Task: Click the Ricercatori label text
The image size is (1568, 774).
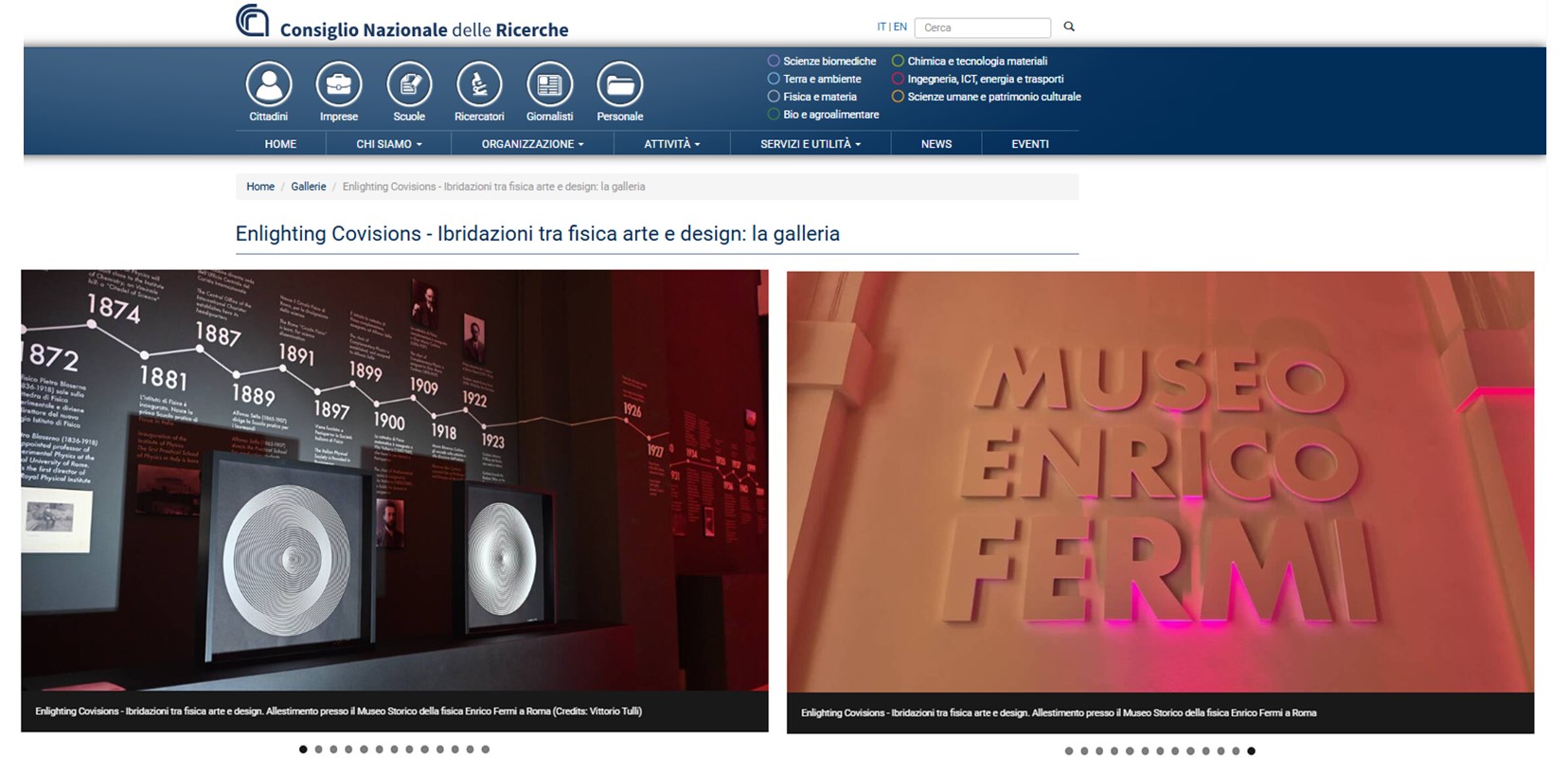Action: tap(479, 117)
